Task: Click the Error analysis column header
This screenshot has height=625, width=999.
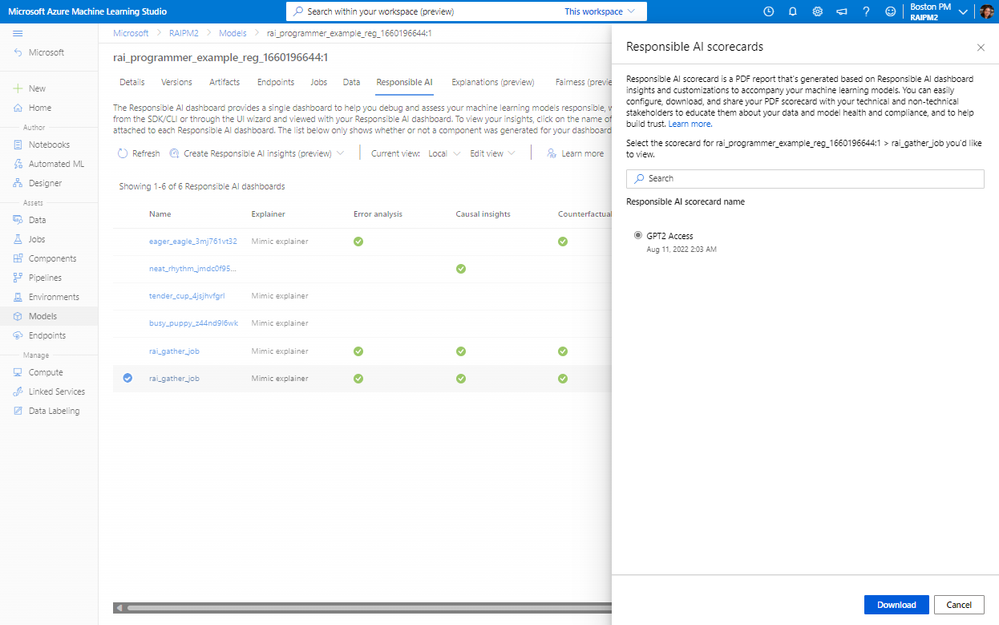Action: click(378, 214)
